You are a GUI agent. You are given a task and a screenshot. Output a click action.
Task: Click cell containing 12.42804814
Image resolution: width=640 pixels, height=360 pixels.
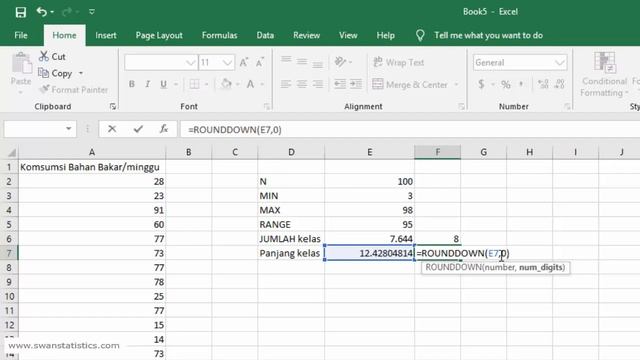[x=369, y=253]
